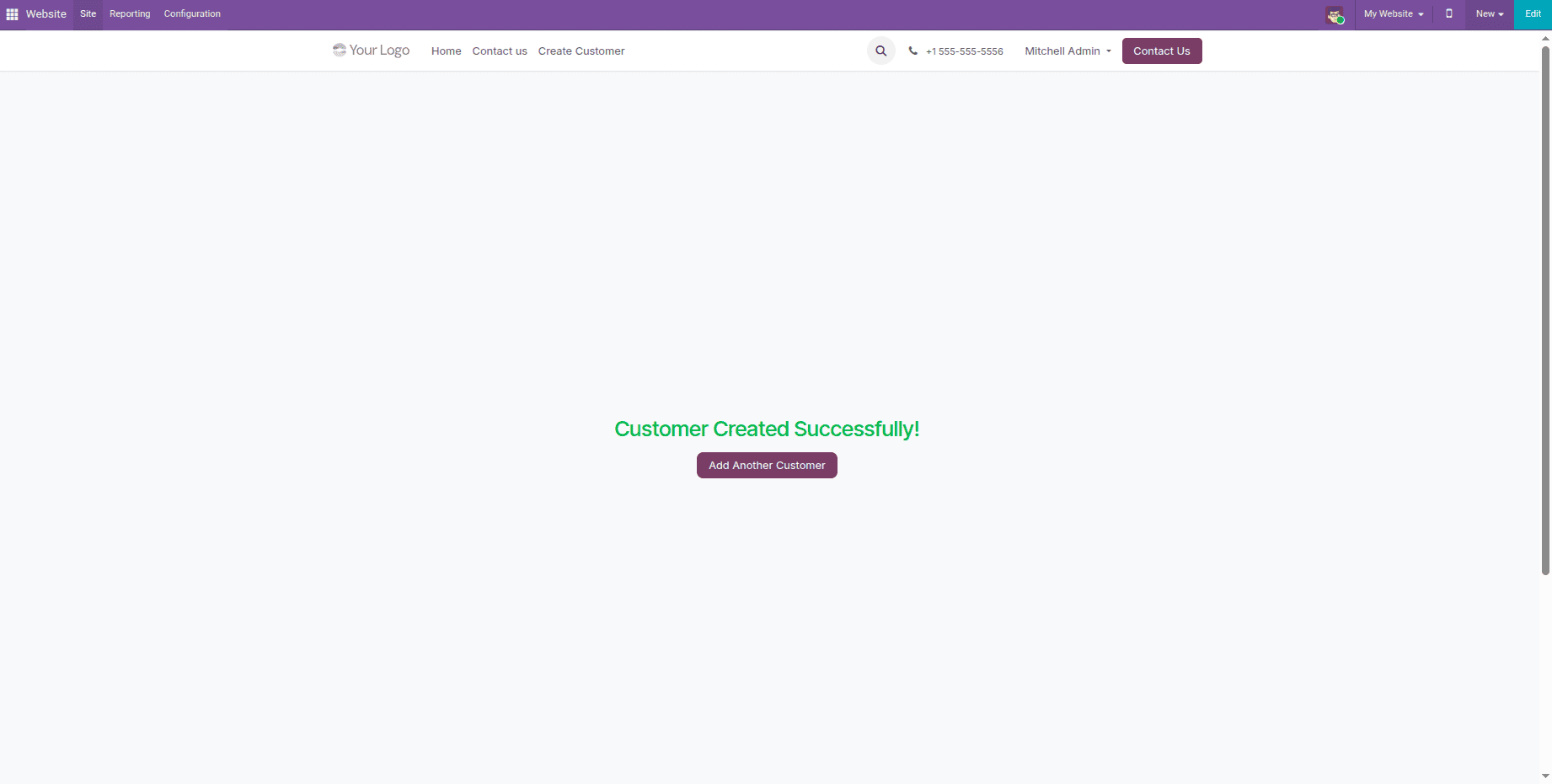Viewport: 1552px width, 784px height.
Task: Open the apps grid menu
Action: [x=12, y=13]
